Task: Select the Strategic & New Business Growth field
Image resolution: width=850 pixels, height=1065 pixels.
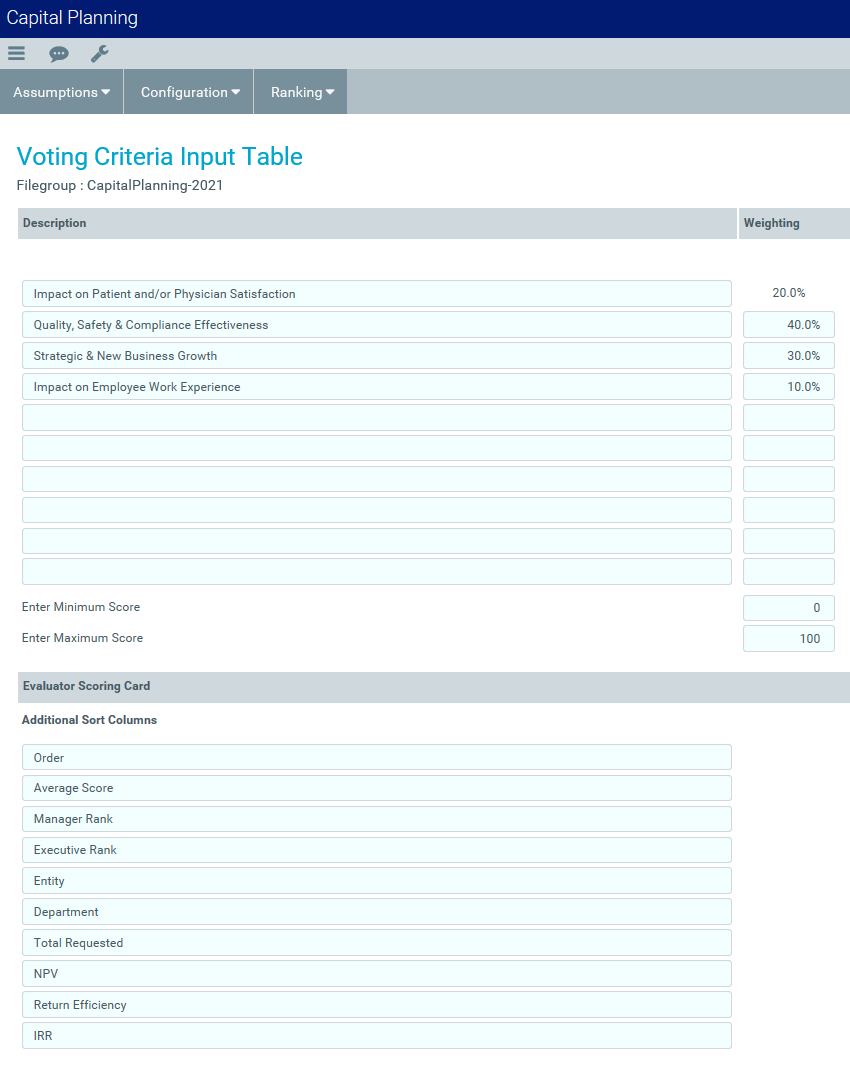Action: 376,356
